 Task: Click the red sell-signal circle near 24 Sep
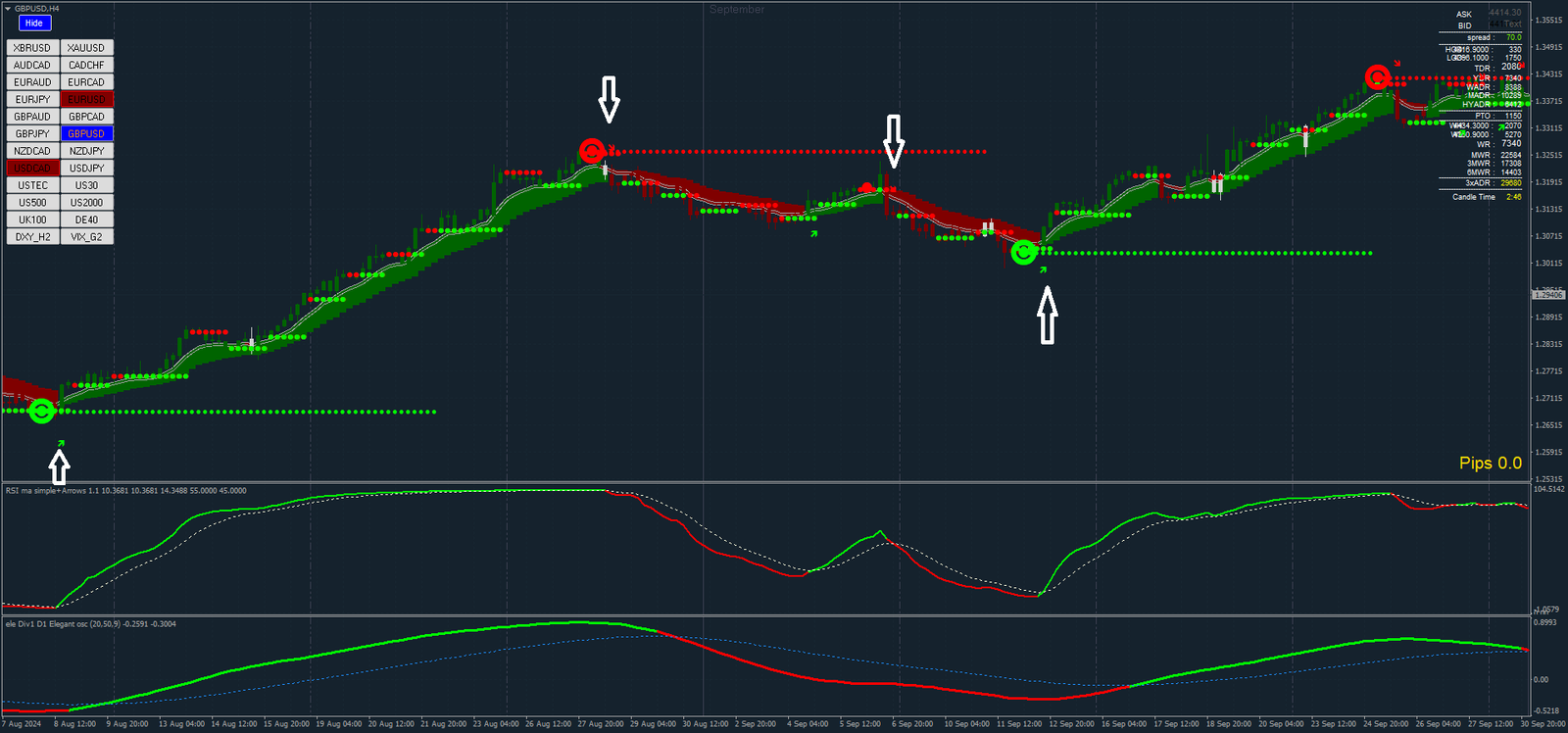pyautogui.click(x=1378, y=77)
